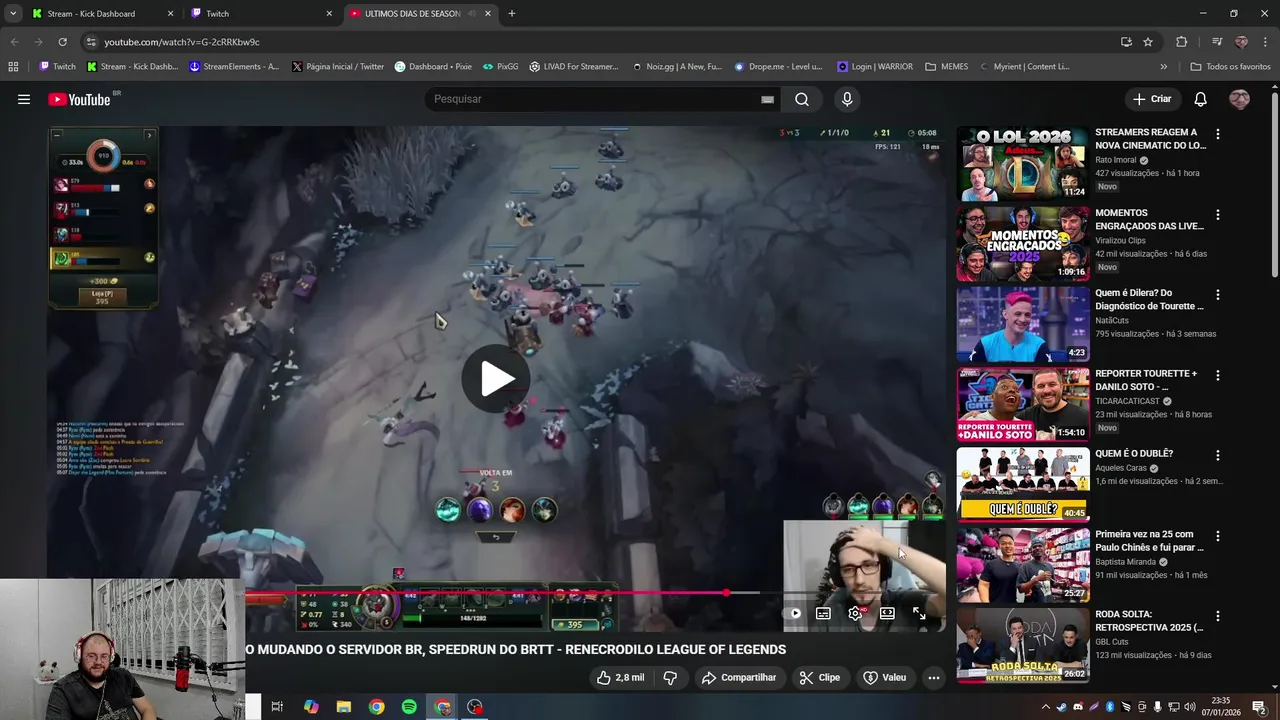The image size is (1280, 720).
Task: Open Task View on the taskbar
Action: [277, 707]
